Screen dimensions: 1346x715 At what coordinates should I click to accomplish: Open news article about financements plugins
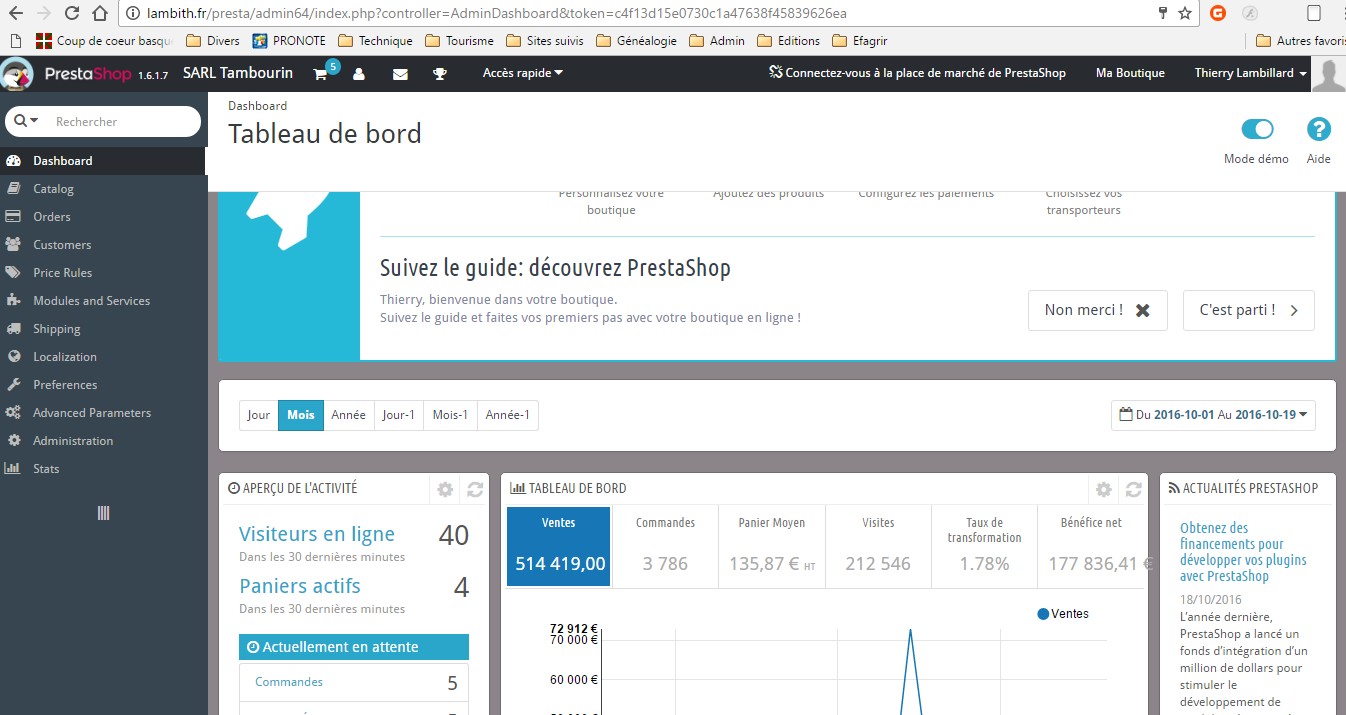click(1243, 552)
